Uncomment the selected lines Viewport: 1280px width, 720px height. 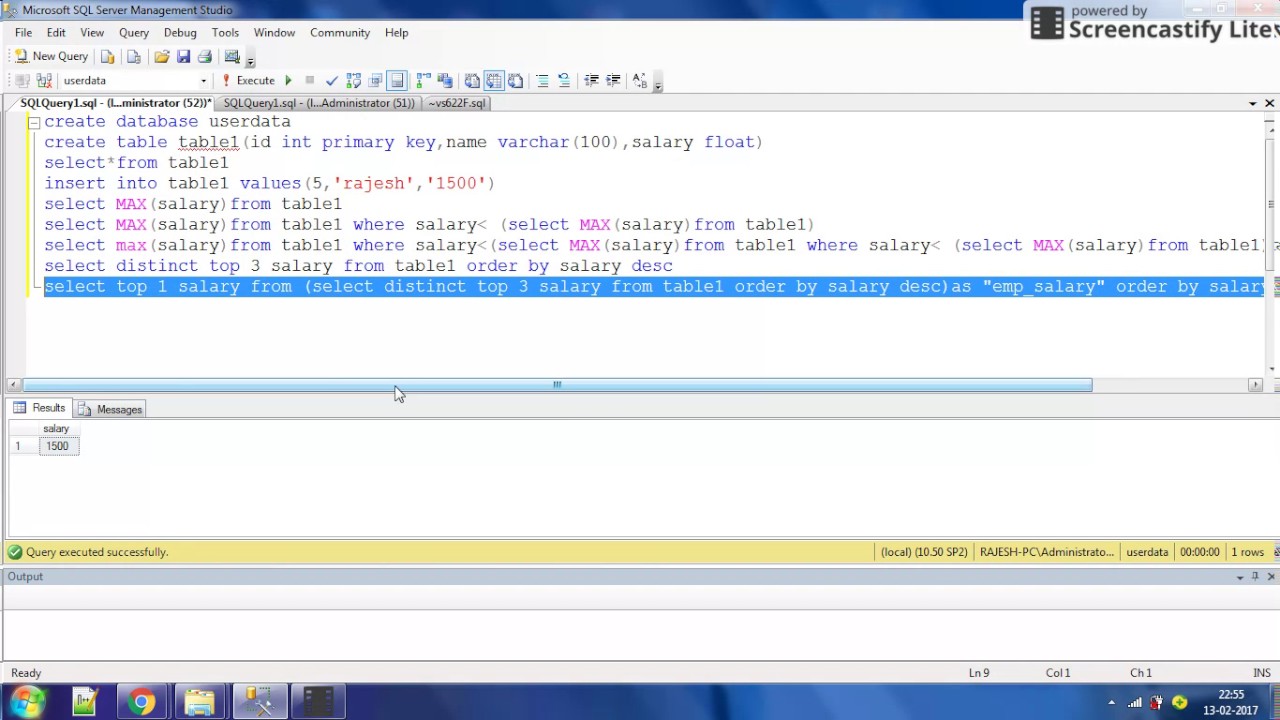(564, 81)
